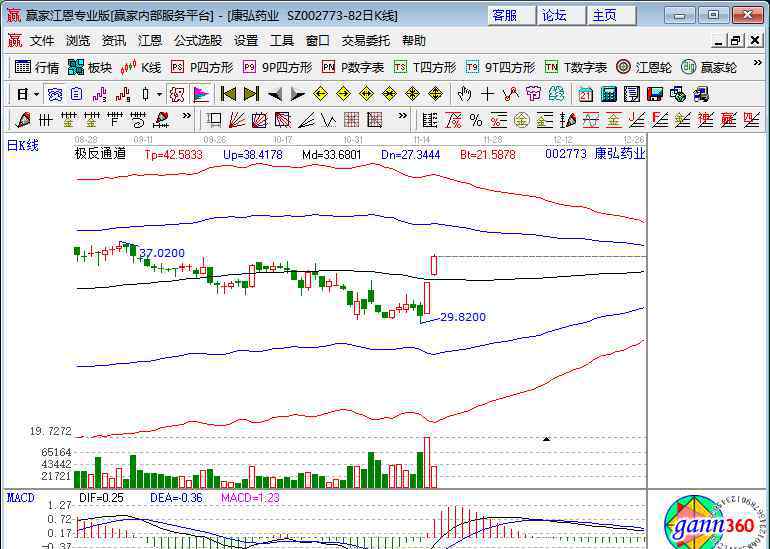Click the circled 金 golden ratio icon
Image resolution: width=770 pixels, height=549 pixels.
click(522, 120)
